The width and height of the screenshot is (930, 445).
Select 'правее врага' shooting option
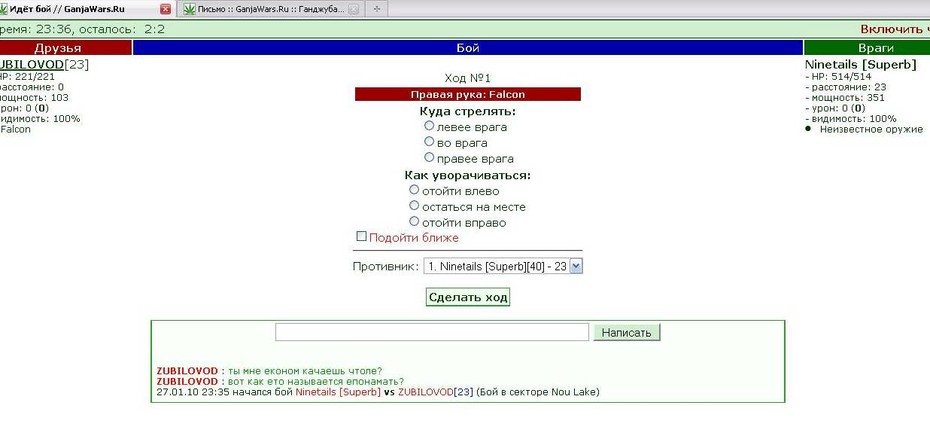coord(429,158)
